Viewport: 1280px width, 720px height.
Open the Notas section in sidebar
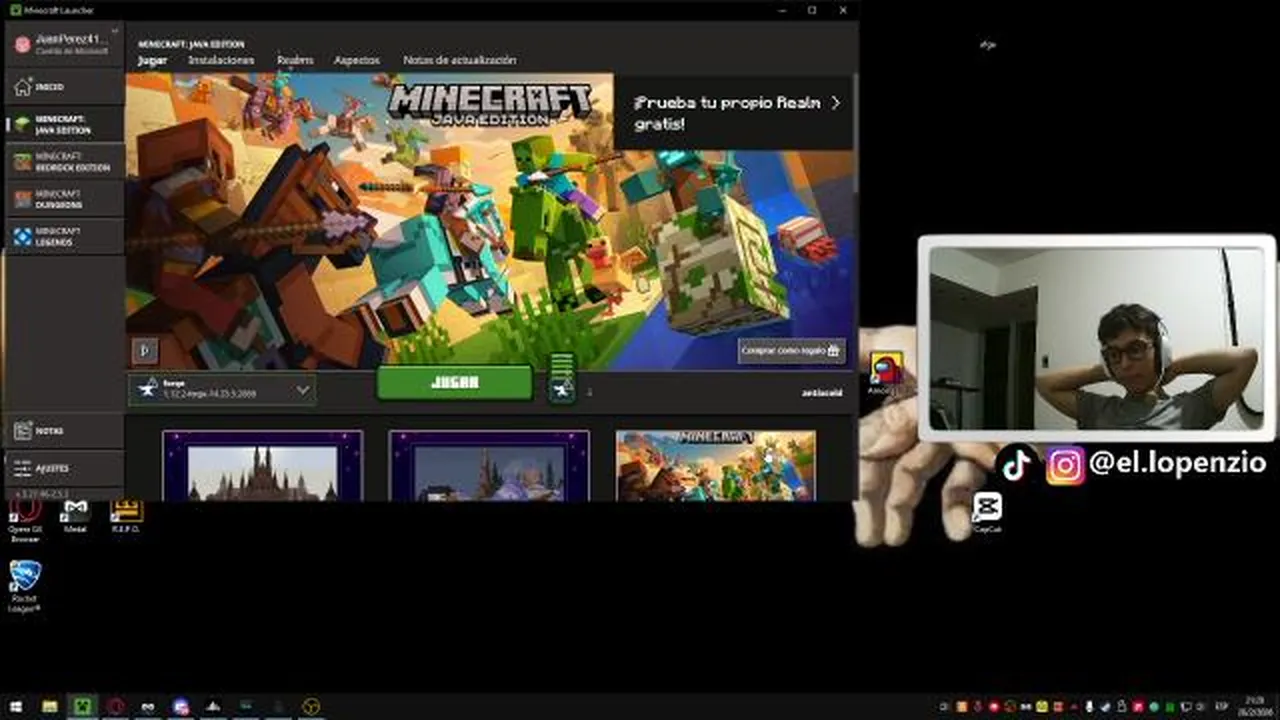click(x=64, y=431)
